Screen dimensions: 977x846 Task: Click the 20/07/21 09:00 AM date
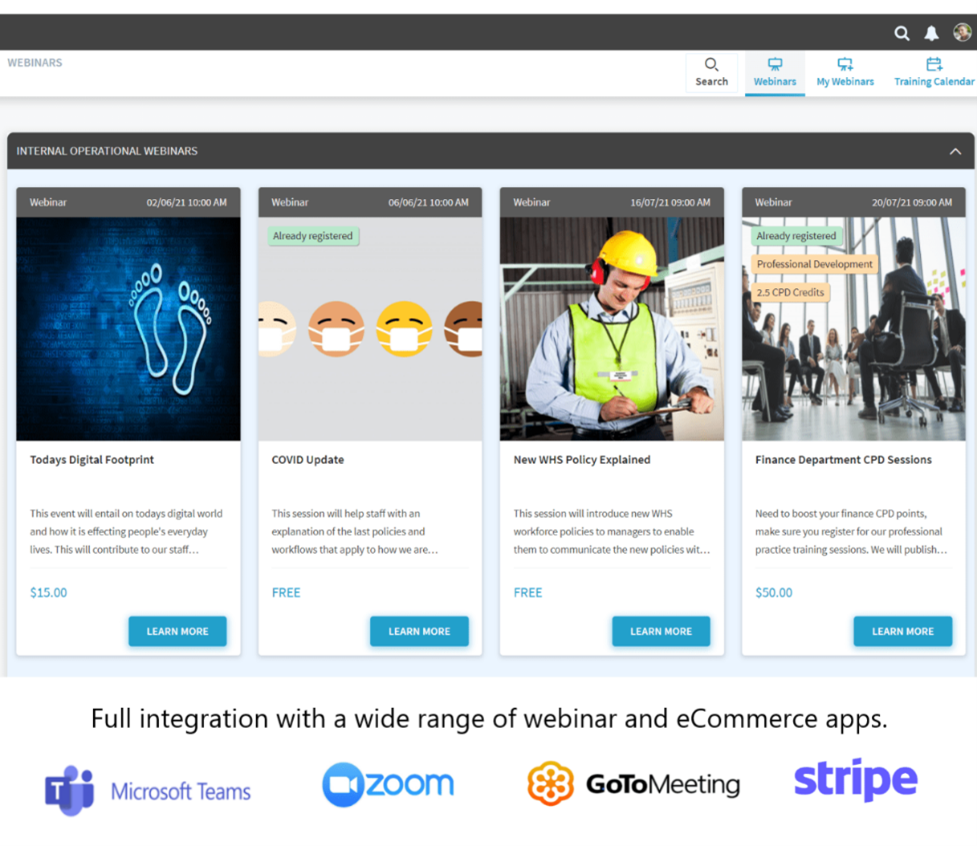[912, 202]
